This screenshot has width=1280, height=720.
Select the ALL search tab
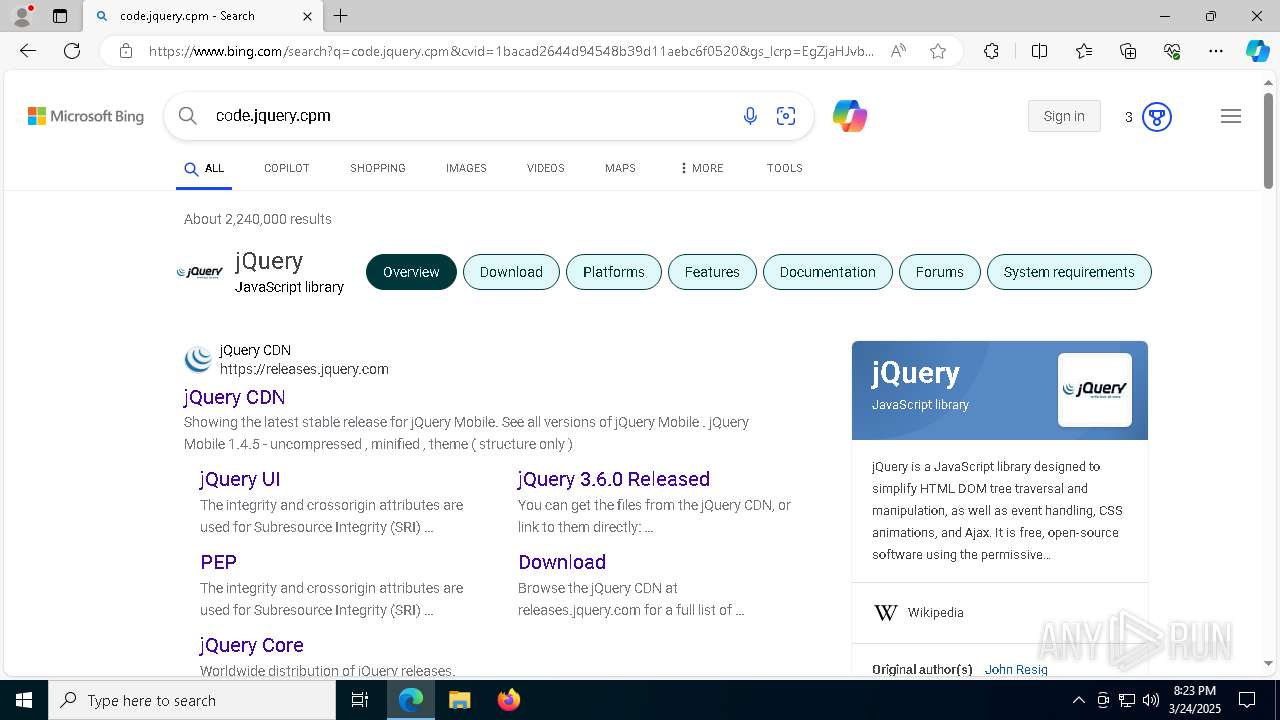tap(204, 169)
